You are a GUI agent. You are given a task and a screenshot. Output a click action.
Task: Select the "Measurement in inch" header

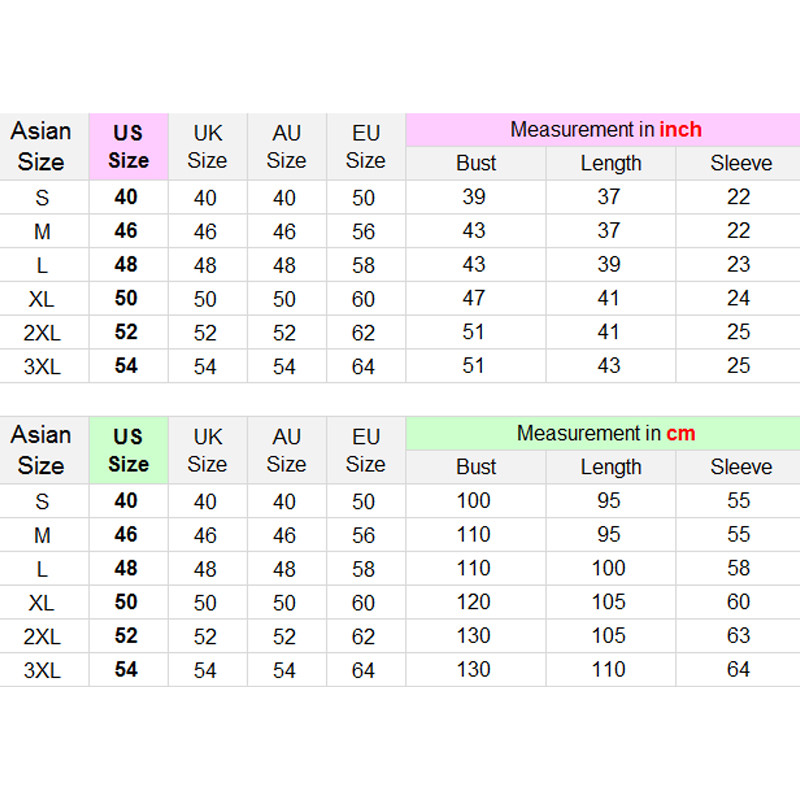605,130
